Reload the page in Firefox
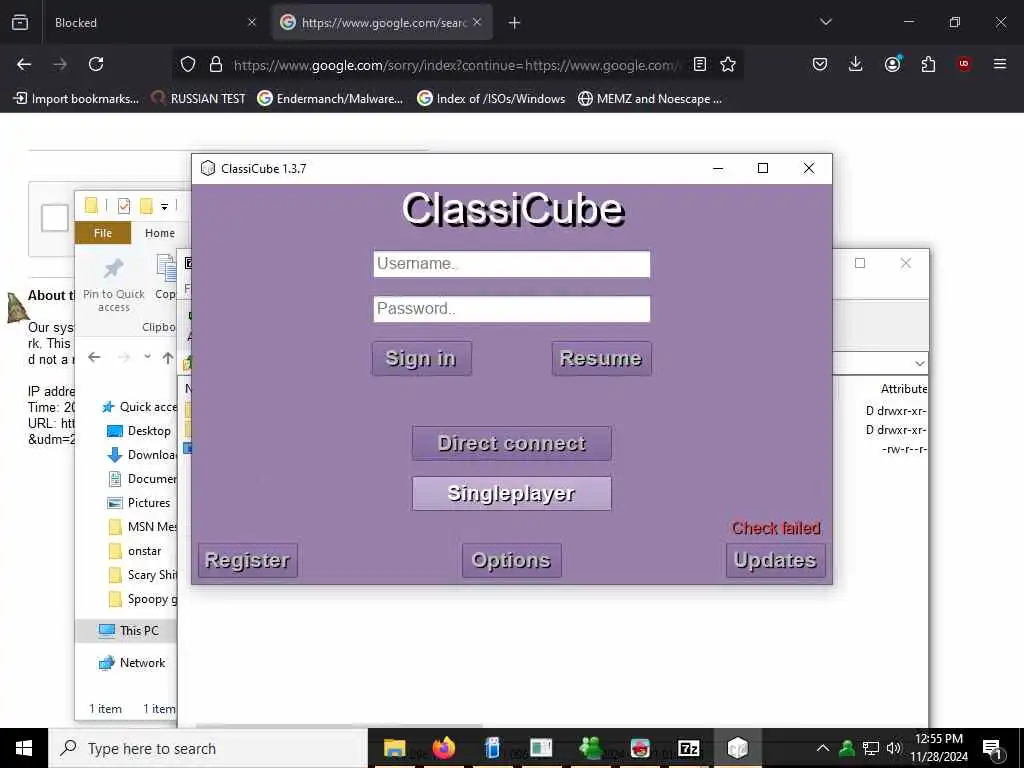 [96, 64]
